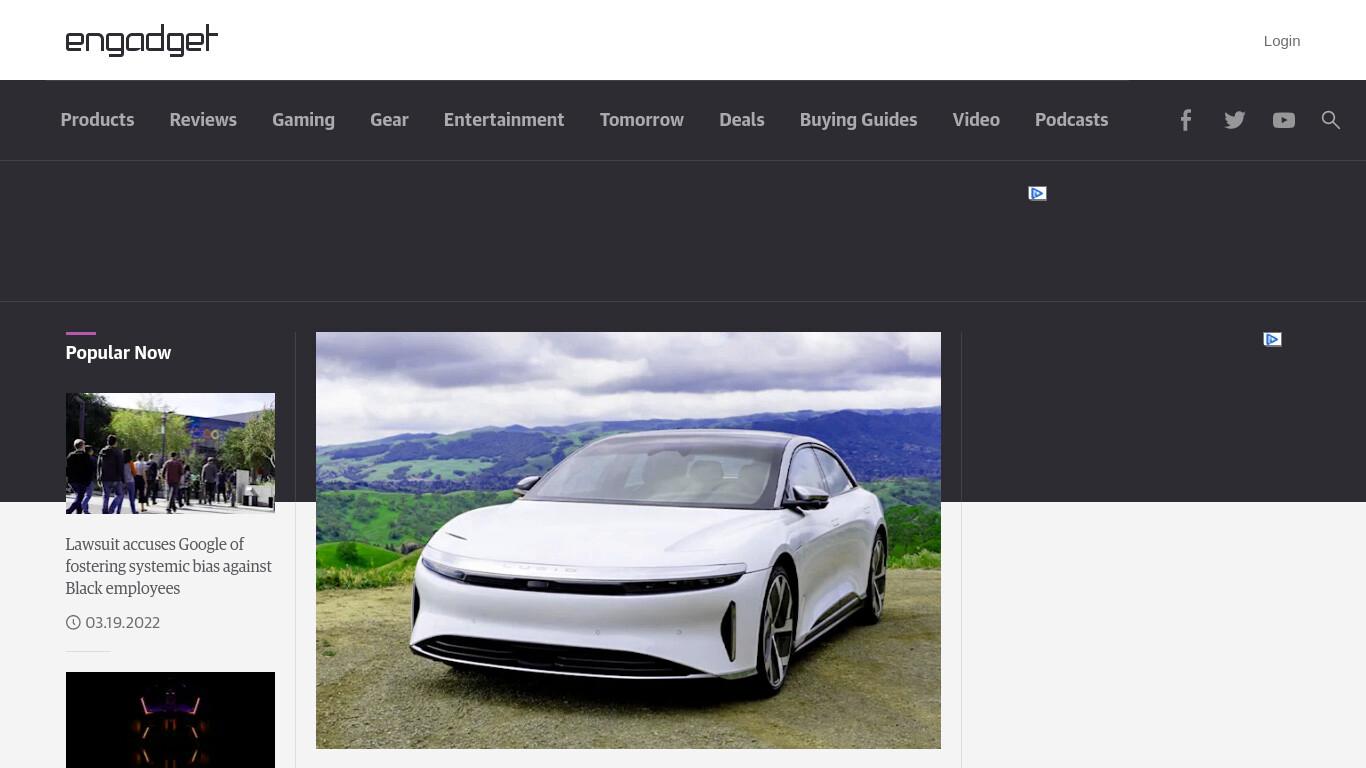
Task: Open the Podcasts section
Action: pos(1071,120)
